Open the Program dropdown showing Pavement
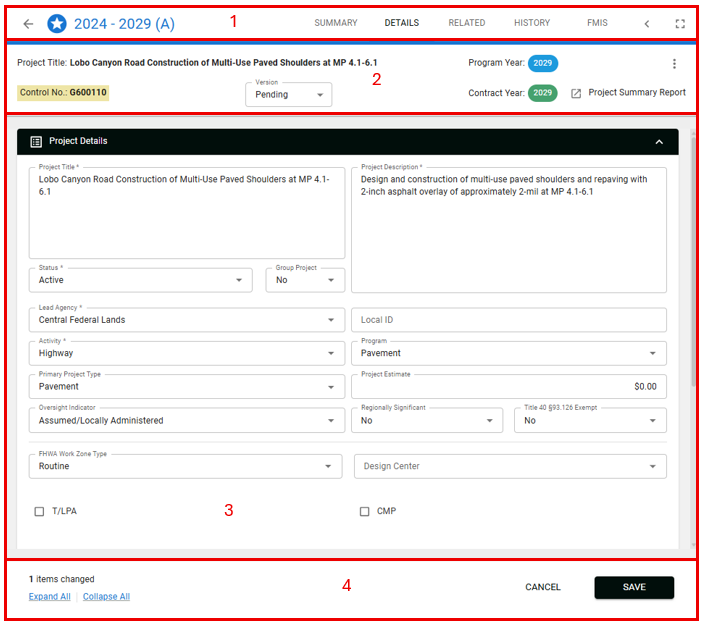The image size is (702, 625). [x=509, y=353]
